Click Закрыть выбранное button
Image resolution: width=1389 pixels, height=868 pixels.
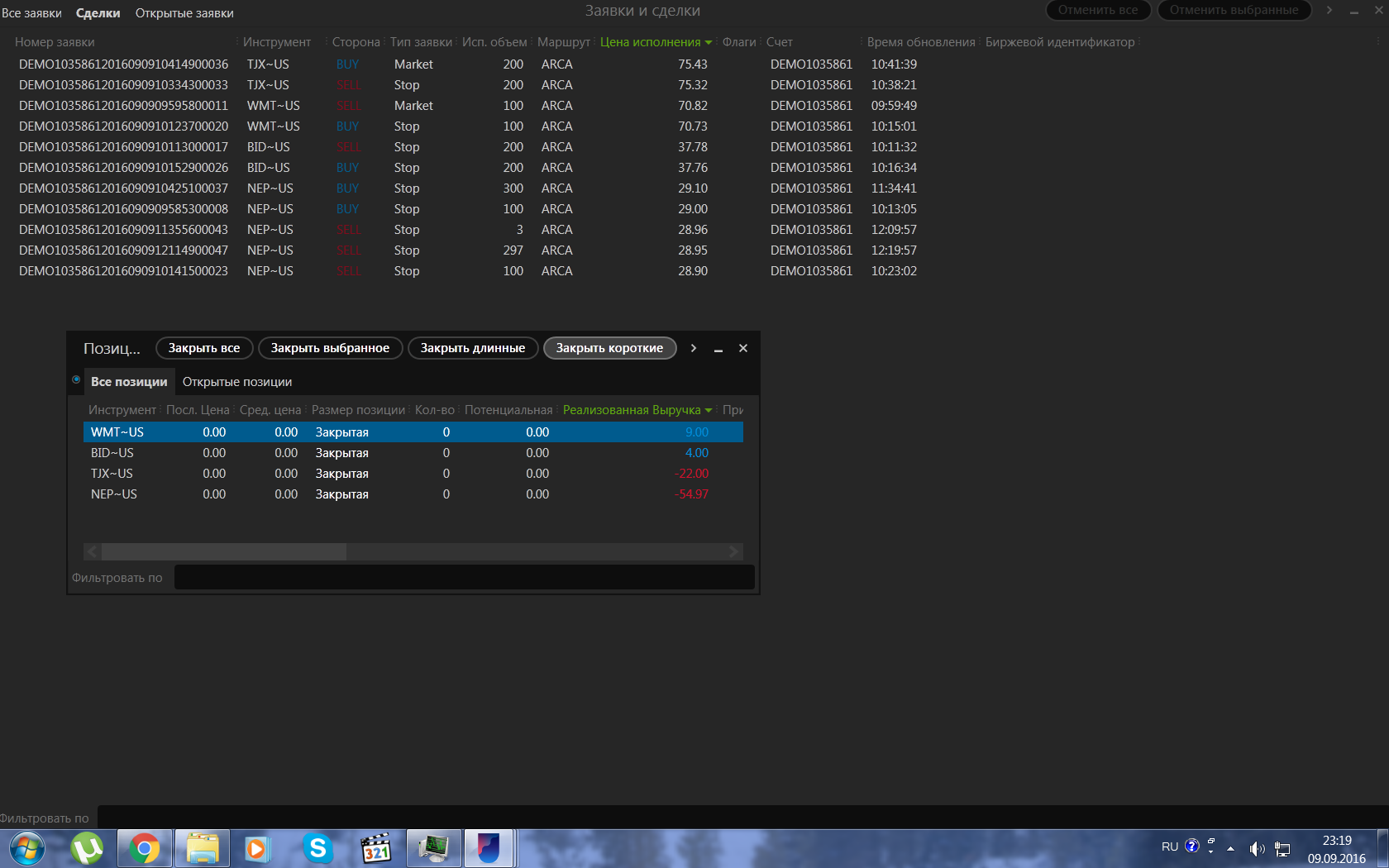[330, 348]
